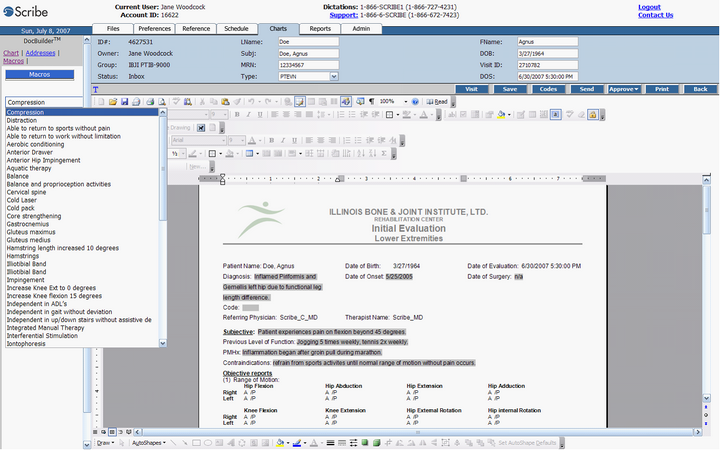Click the LName input field
720x450 pixels.
[x=309, y=42]
